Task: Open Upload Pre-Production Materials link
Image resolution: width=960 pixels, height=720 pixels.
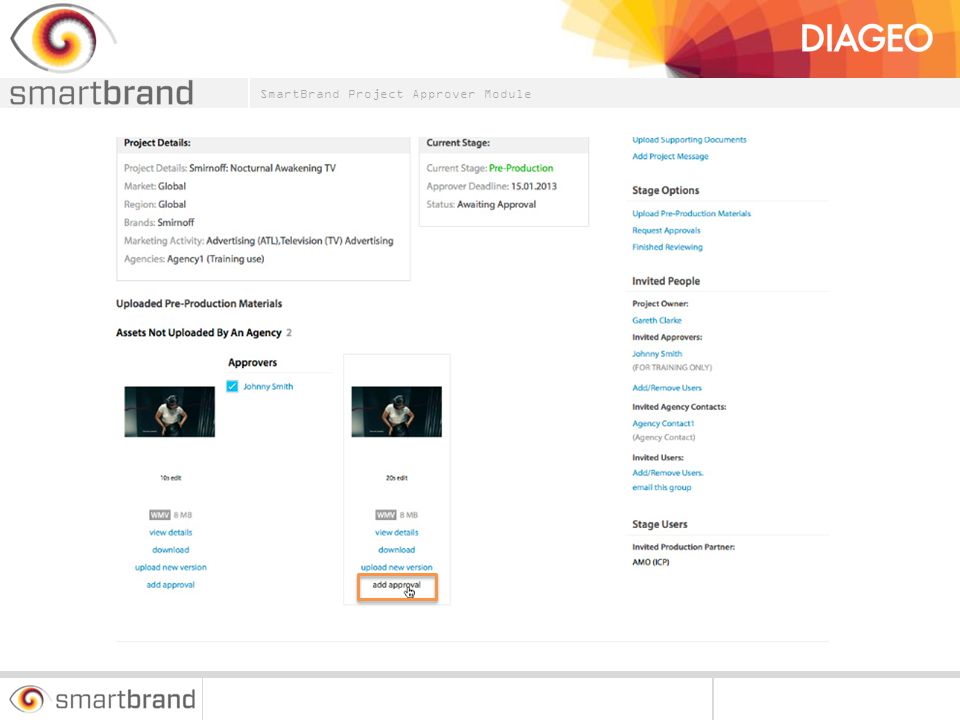Action: pyautogui.click(x=691, y=214)
